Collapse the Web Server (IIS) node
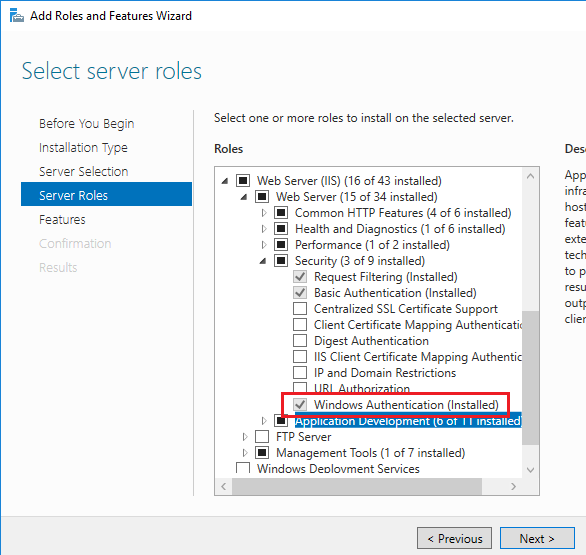Image resolution: width=586 pixels, height=555 pixels. coord(225,181)
